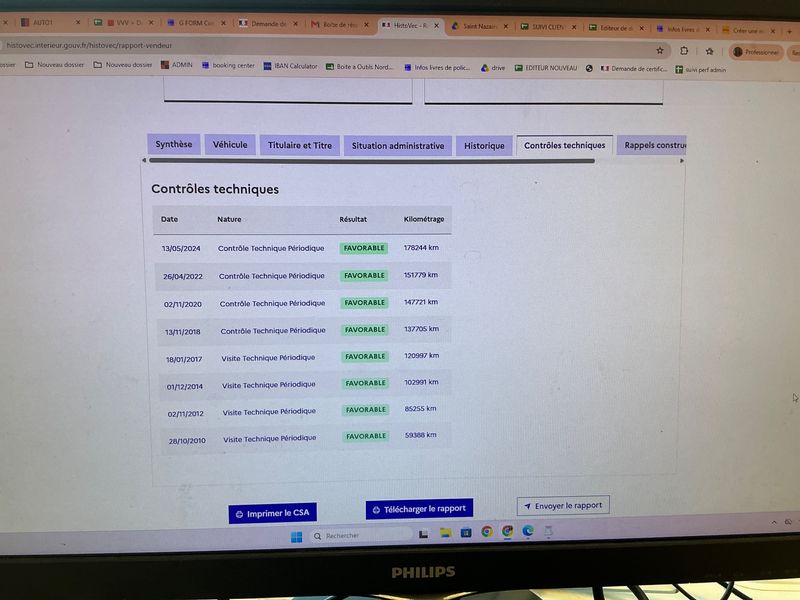The height and width of the screenshot is (600, 800).
Task: Open the browser extensions puzzle icon
Action: tap(684, 51)
